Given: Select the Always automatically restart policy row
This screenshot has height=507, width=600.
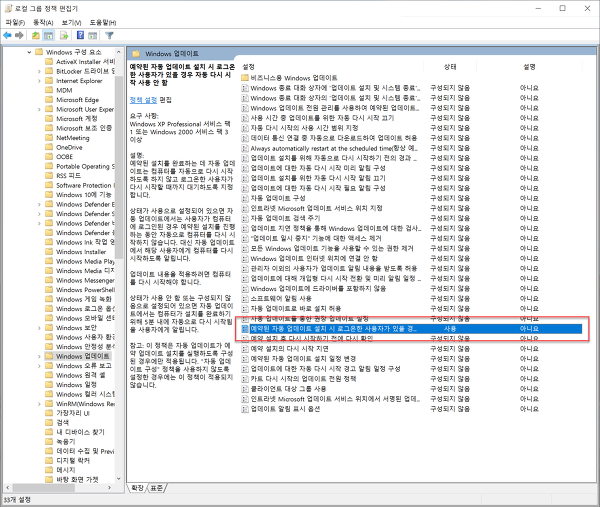Looking at the screenshot, I should click(x=334, y=148).
